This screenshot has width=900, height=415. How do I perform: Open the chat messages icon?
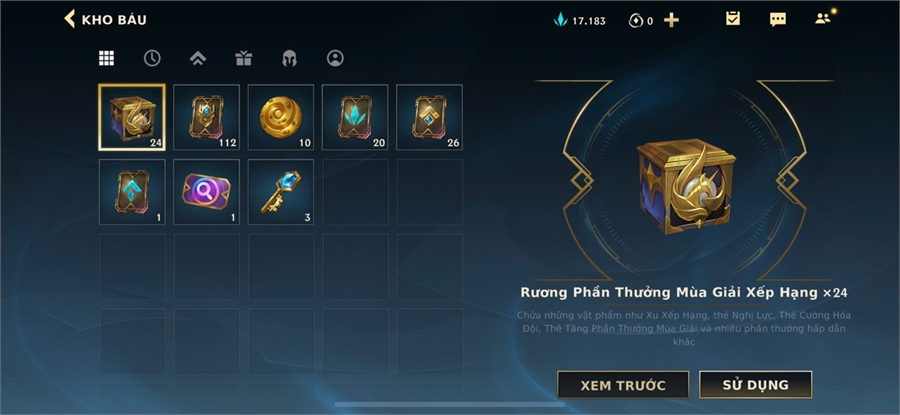tap(778, 20)
